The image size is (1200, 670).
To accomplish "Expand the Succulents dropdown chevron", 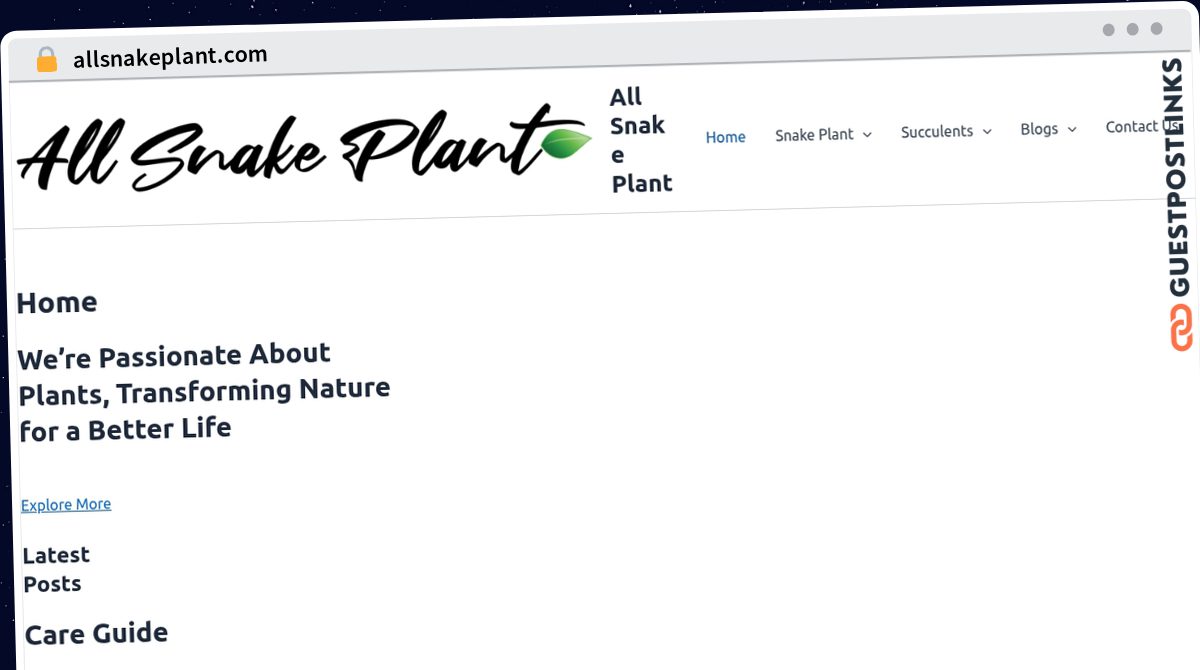I will tap(987, 131).
